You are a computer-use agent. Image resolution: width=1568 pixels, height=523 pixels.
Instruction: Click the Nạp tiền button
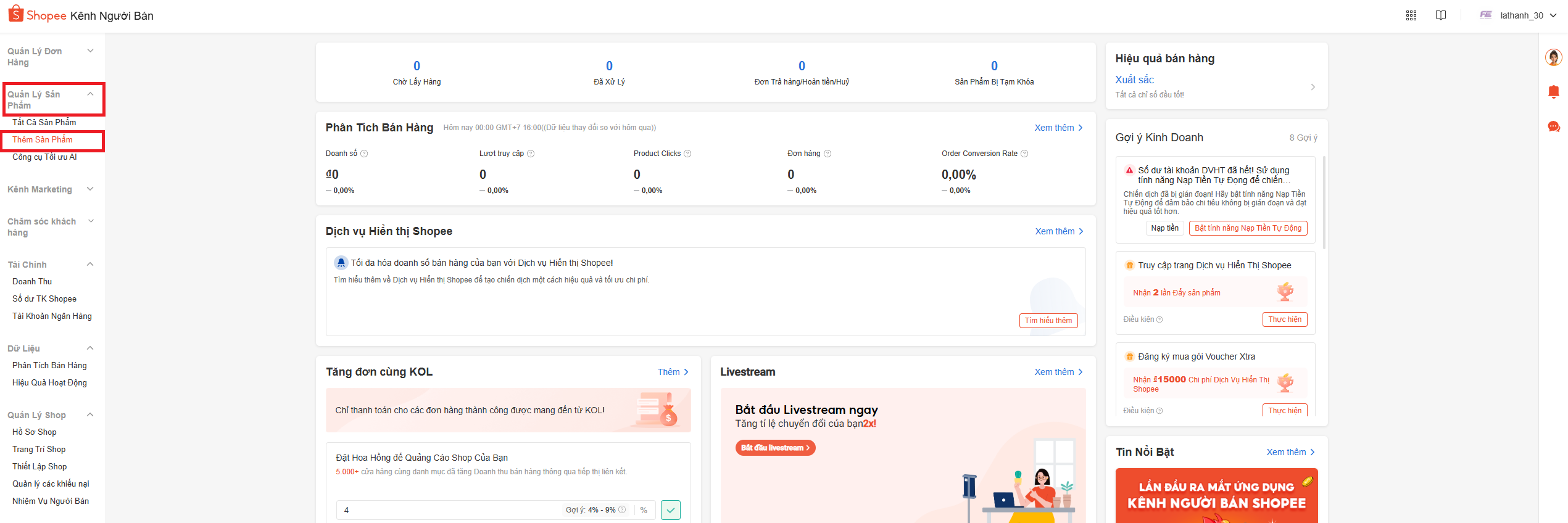pyautogui.click(x=1164, y=228)
